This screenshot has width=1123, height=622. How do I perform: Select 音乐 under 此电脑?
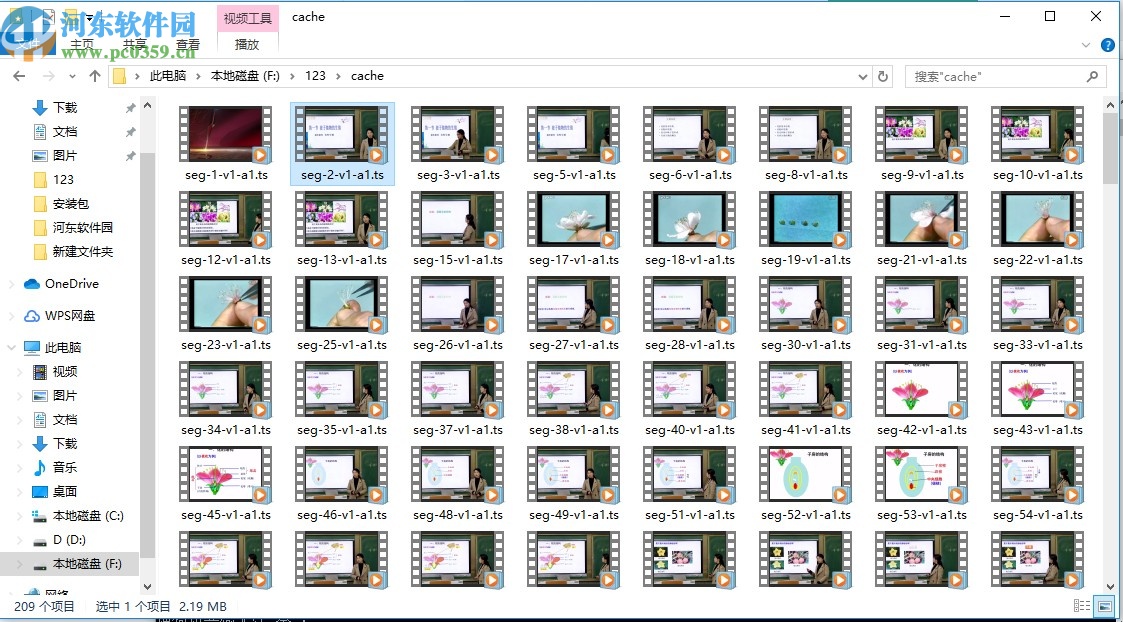(x=64, y=468)
